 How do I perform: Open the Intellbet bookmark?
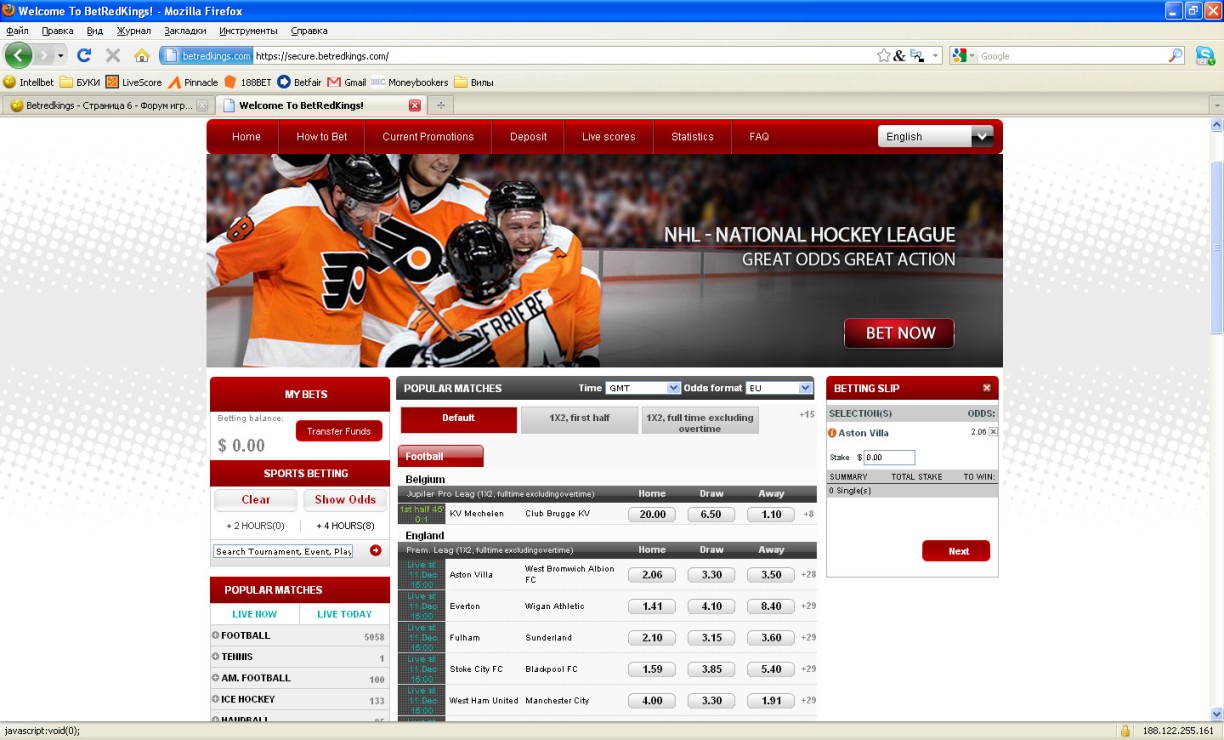pyautogui.click(x=29, y=82)
